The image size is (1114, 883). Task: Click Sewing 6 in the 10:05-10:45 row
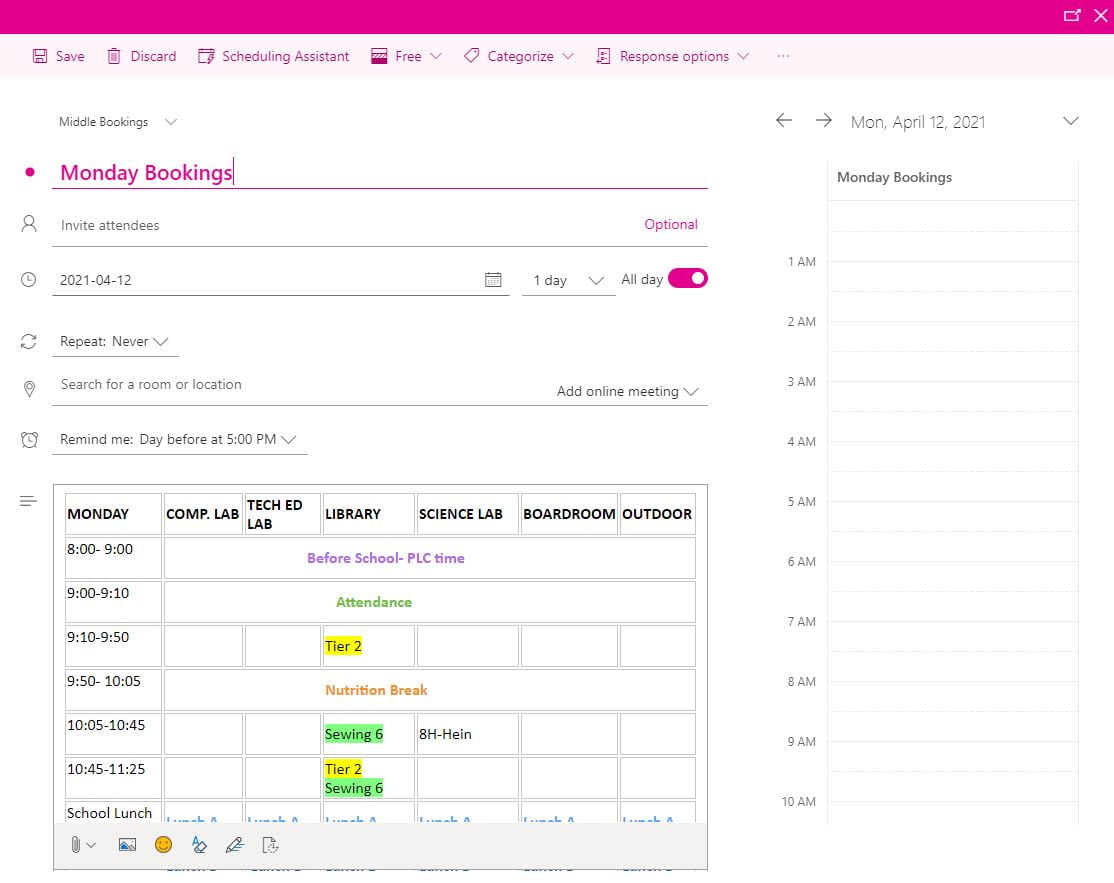354,734
